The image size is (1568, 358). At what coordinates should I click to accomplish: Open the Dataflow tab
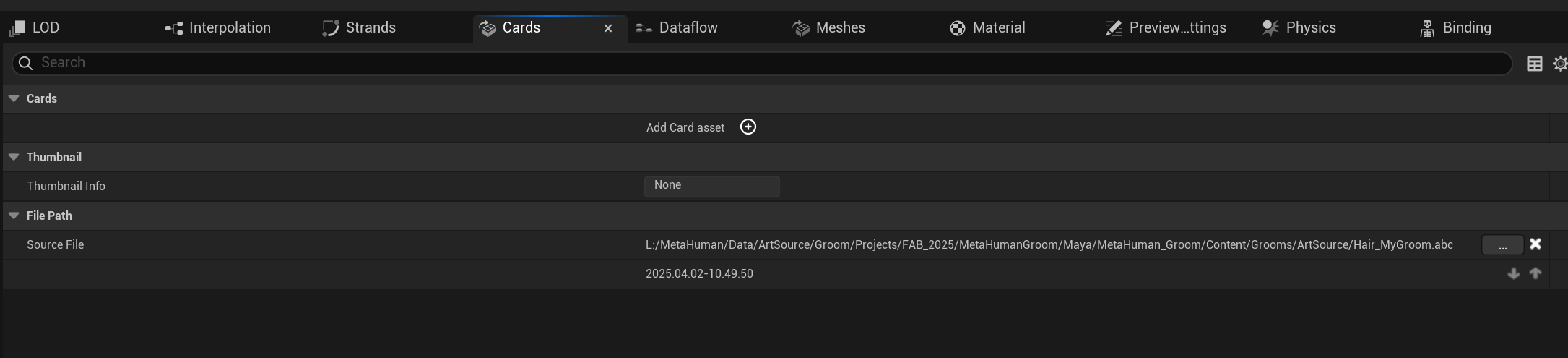pos(676,27)
